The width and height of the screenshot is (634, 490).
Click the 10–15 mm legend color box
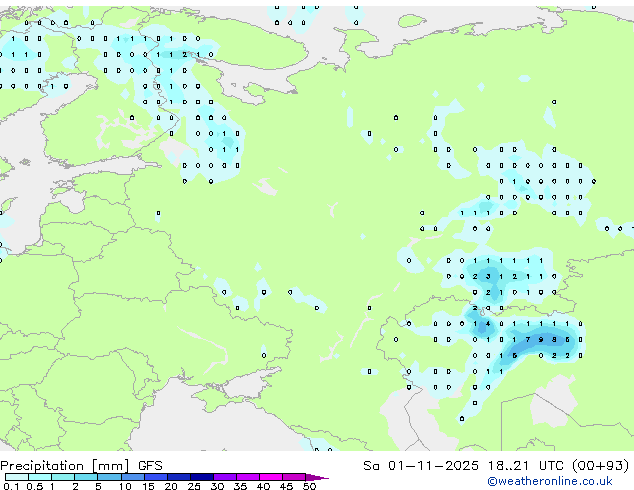133,477
